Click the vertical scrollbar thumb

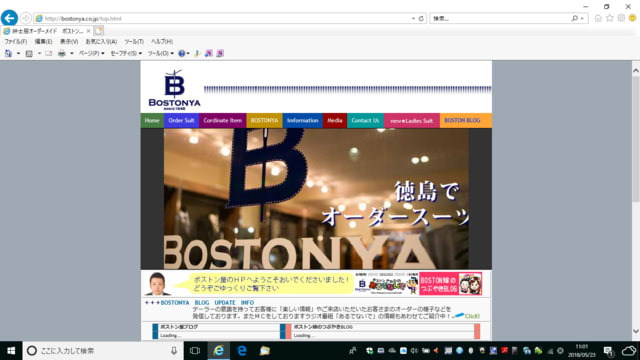(636, 139)
